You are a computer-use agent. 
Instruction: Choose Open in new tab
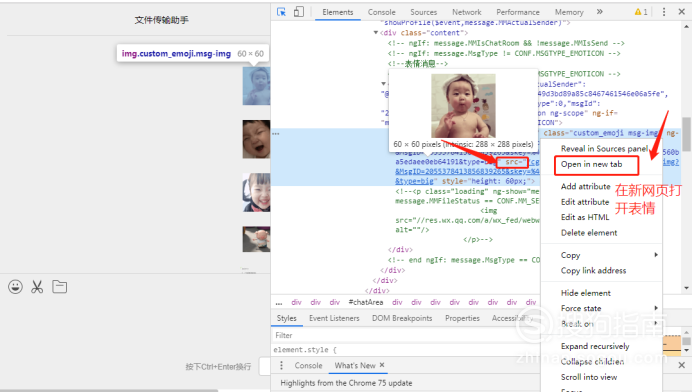[591, 164]
